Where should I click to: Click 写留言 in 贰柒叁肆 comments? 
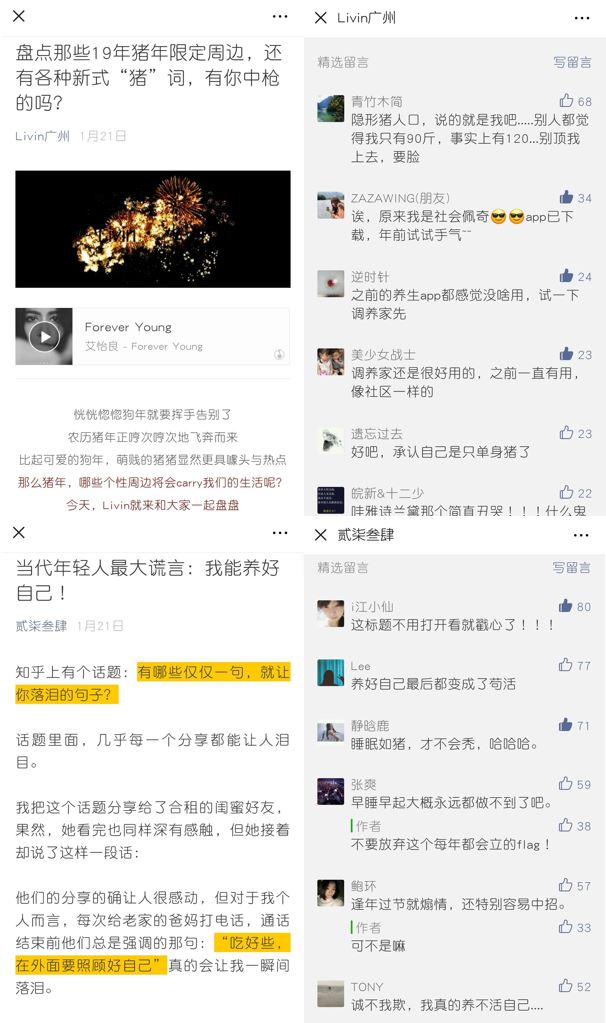coord(571,568)
